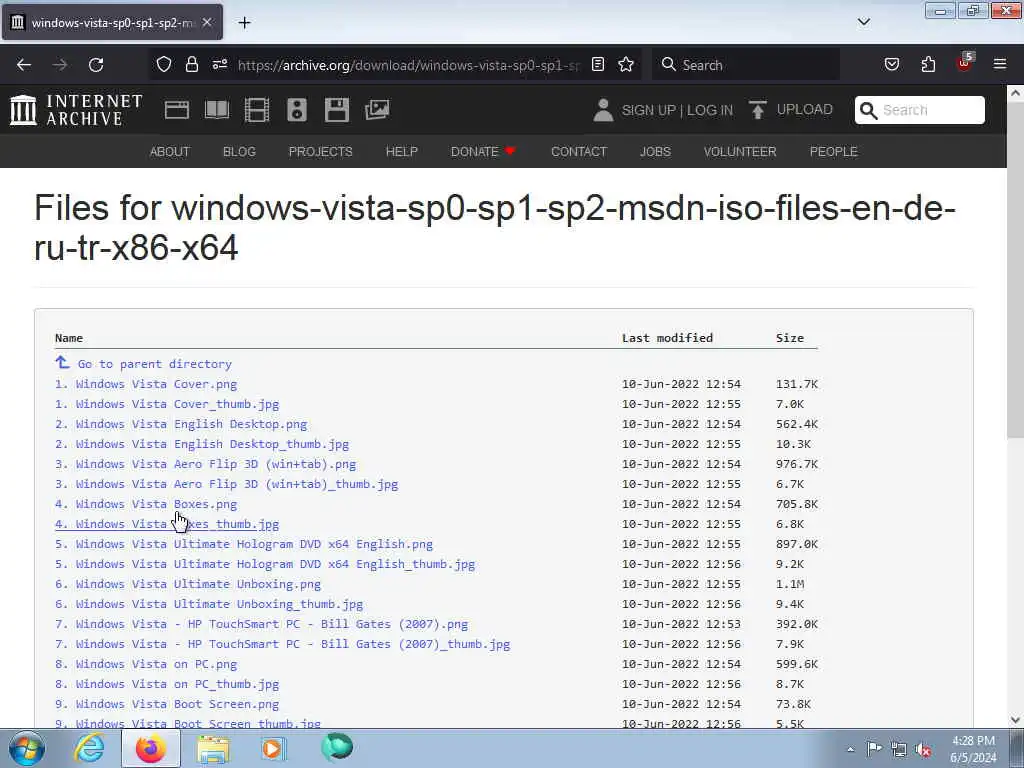This screenshot has height=768, width=1024.
Task: Show hidden tray icons arrow
Action: [x=850, y=749]
